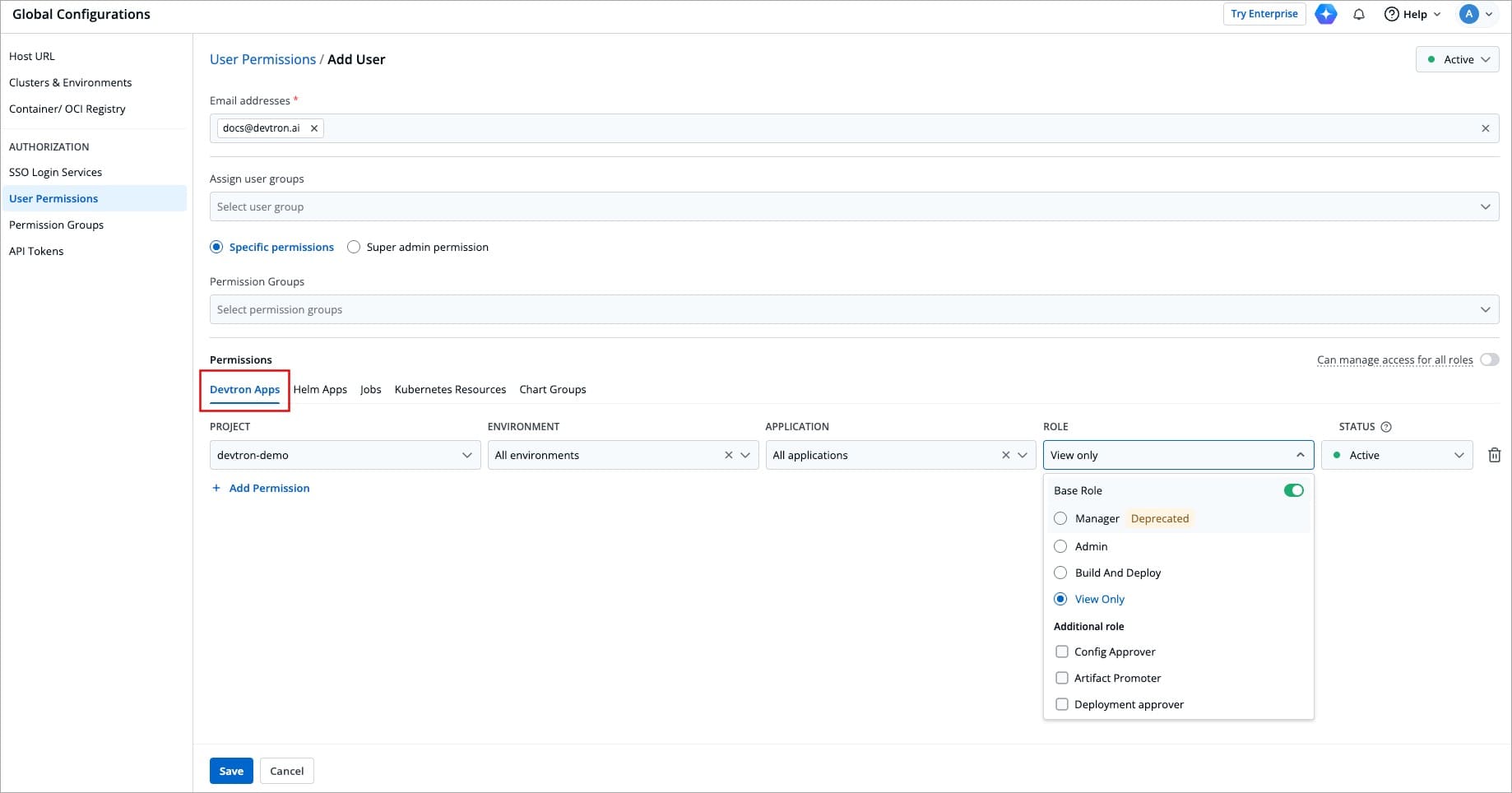Open the Active status dropdown at top right
The width and height of the screenshot is (1512, 793).
point(1457,59)
